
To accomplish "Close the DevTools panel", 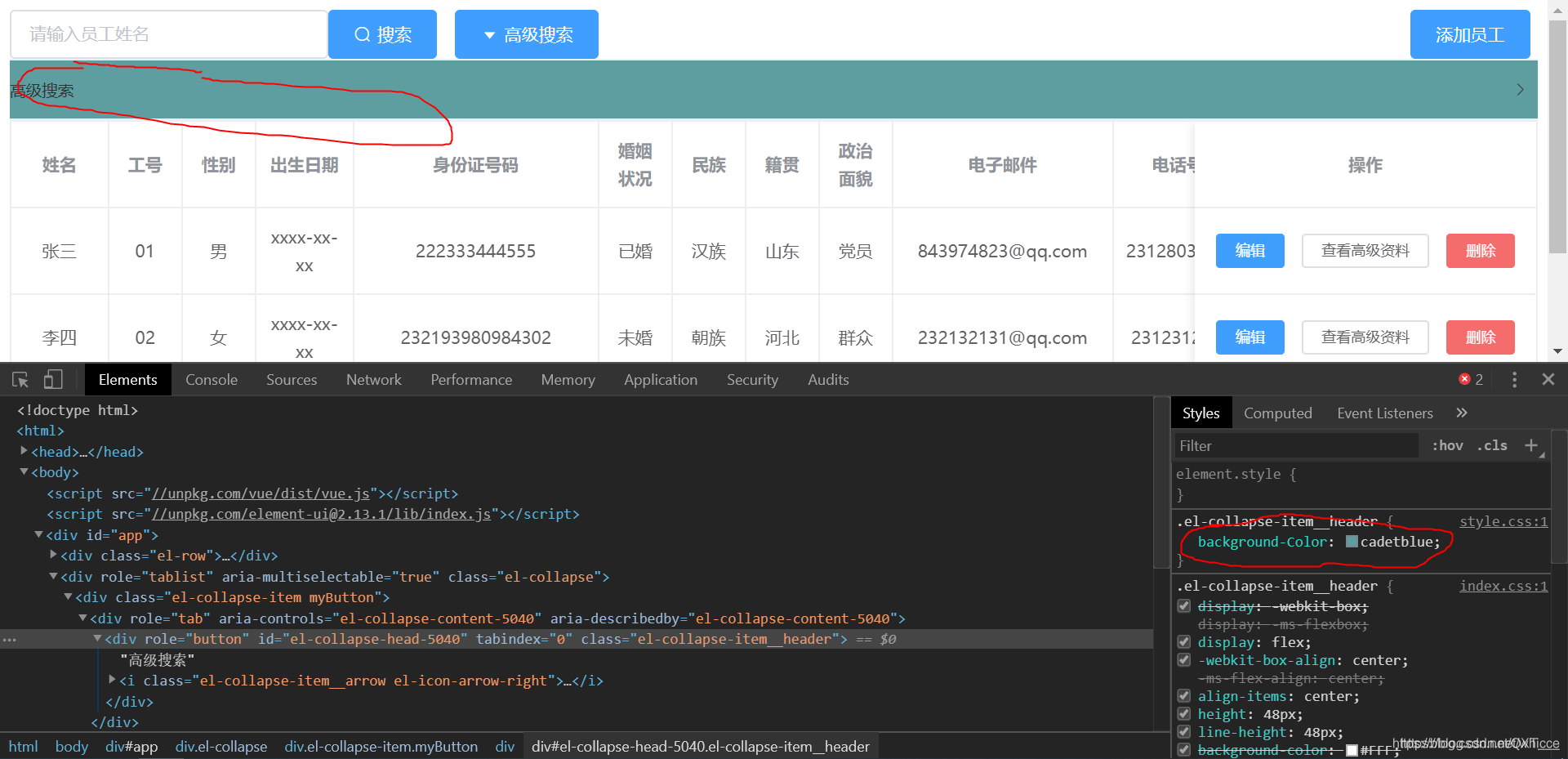I will tap(1548, 379).
